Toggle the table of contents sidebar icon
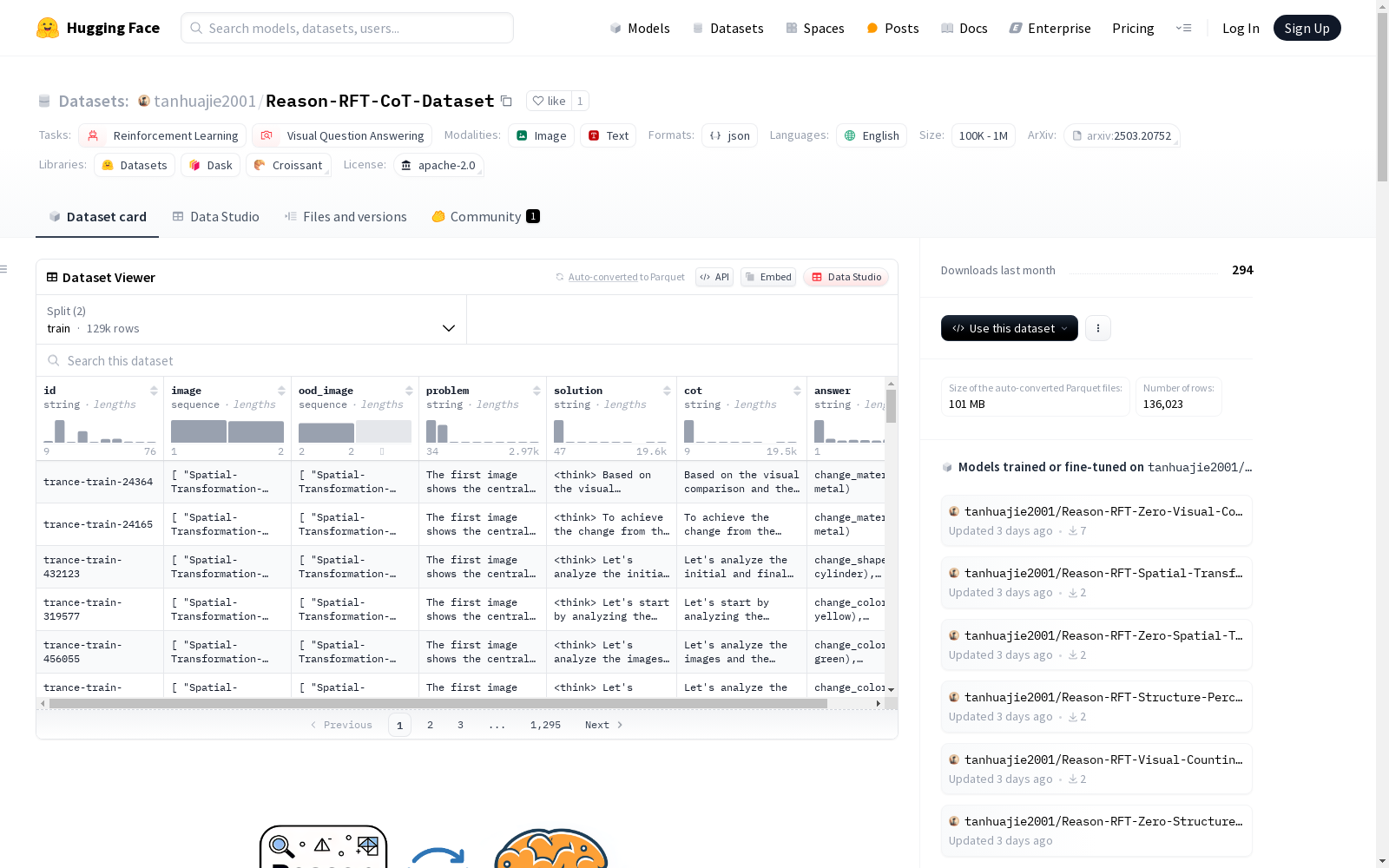This screenshot has height=868, width=1389. (4, 269)
